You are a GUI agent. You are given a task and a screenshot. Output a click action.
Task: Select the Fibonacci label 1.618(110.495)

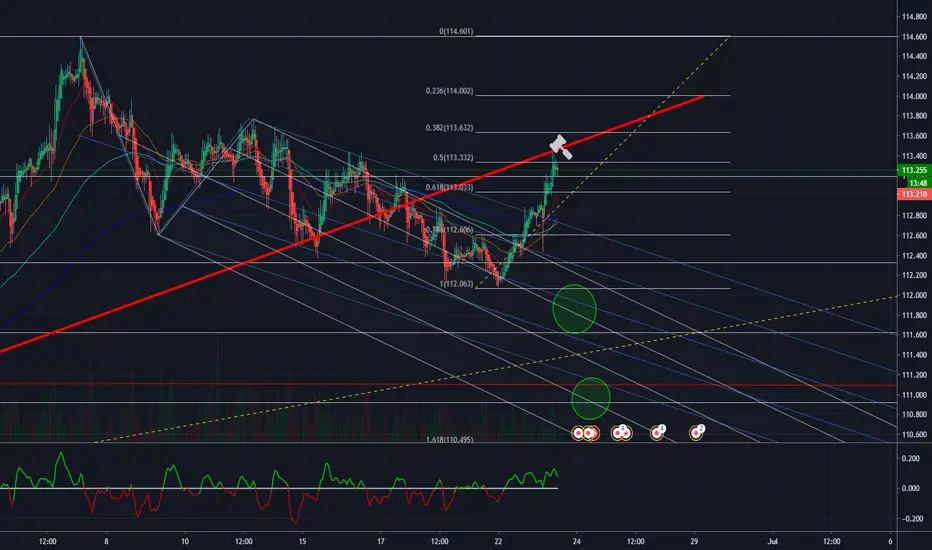449,439
